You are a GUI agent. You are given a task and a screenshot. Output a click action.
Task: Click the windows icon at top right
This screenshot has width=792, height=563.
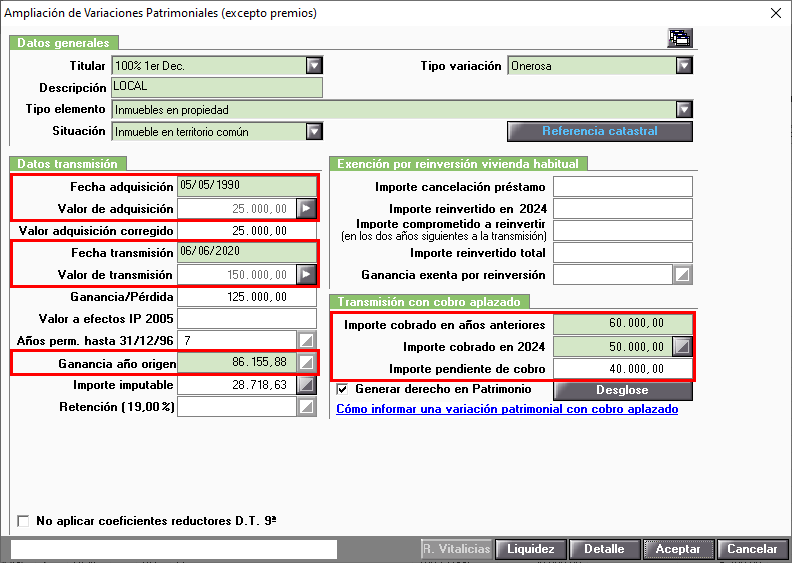[679, 38]
